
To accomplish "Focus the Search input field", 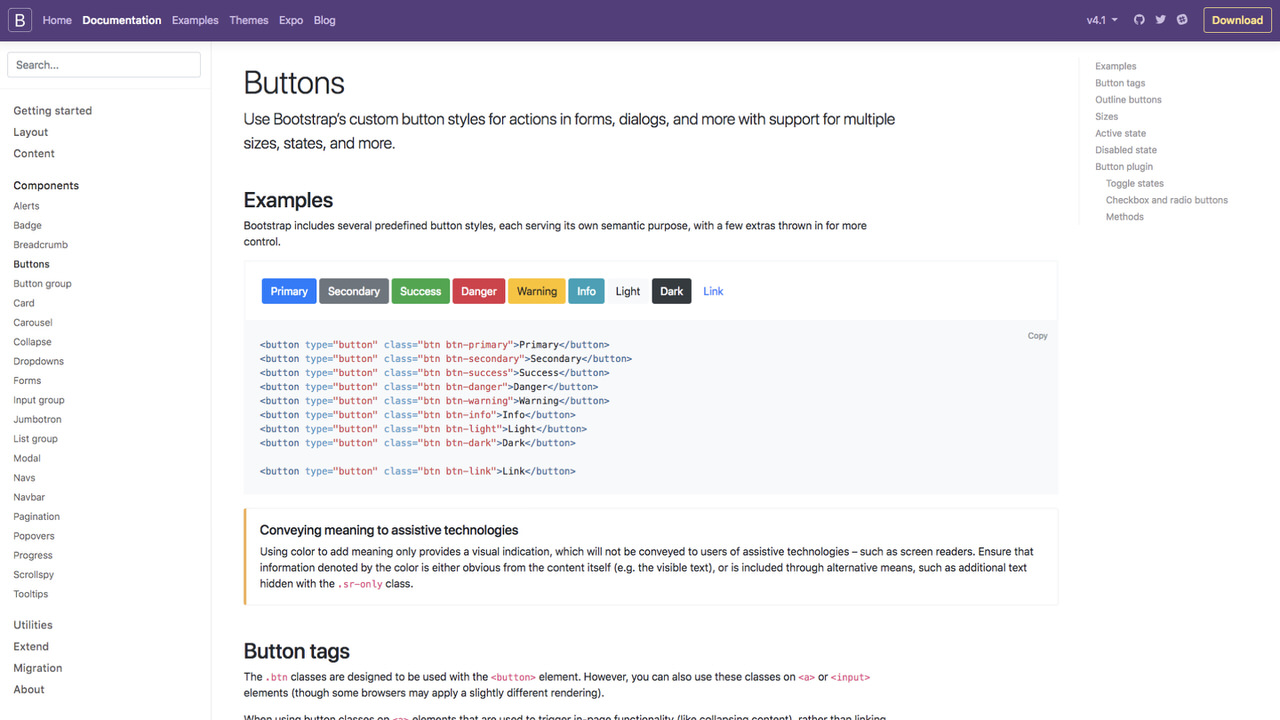I will [x=104, y=65].
